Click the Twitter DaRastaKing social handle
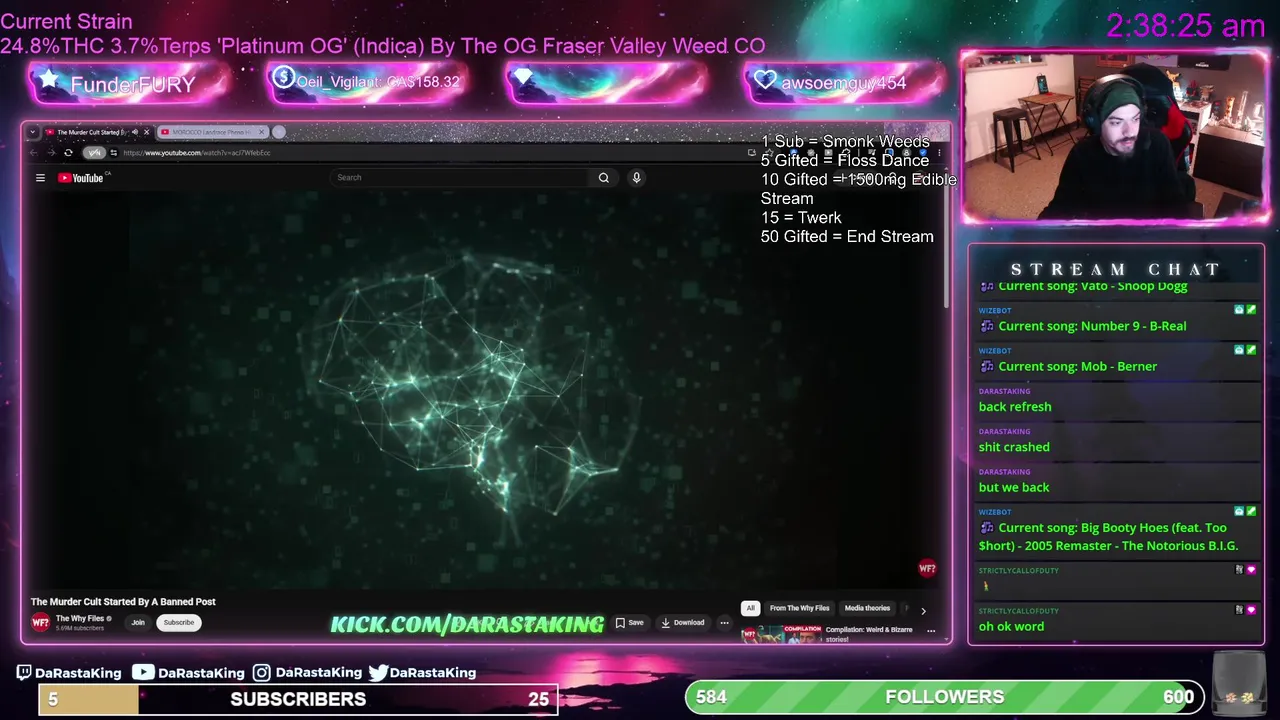1280x720 pixels. pos(422,673)
